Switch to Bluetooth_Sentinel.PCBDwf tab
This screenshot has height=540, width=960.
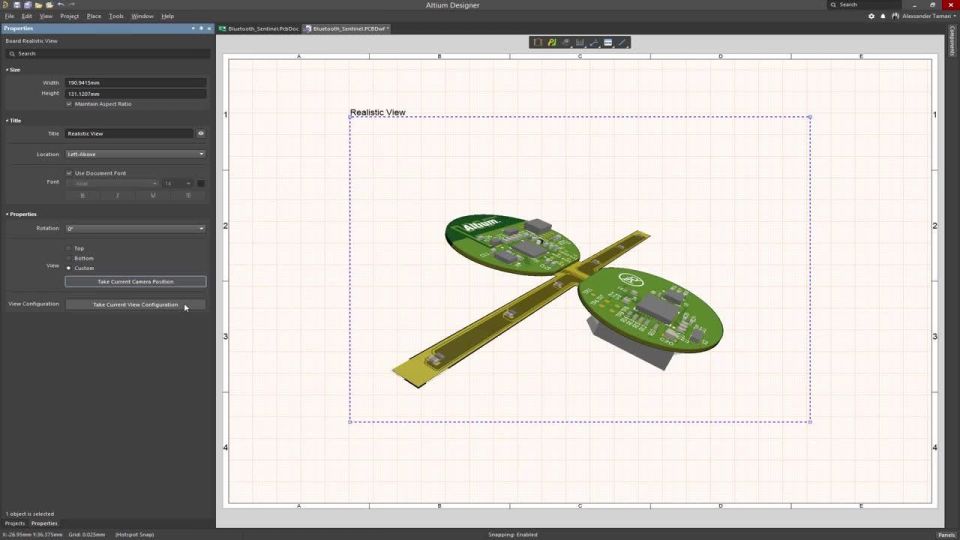pyautogui.click(x=347, y=29)
